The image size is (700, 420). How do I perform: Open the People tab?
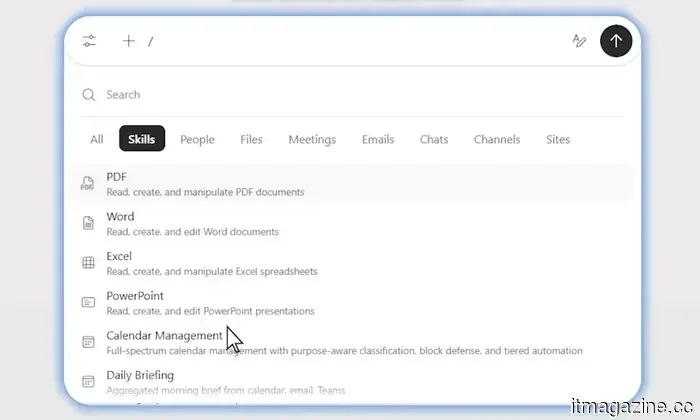(197, 139)
